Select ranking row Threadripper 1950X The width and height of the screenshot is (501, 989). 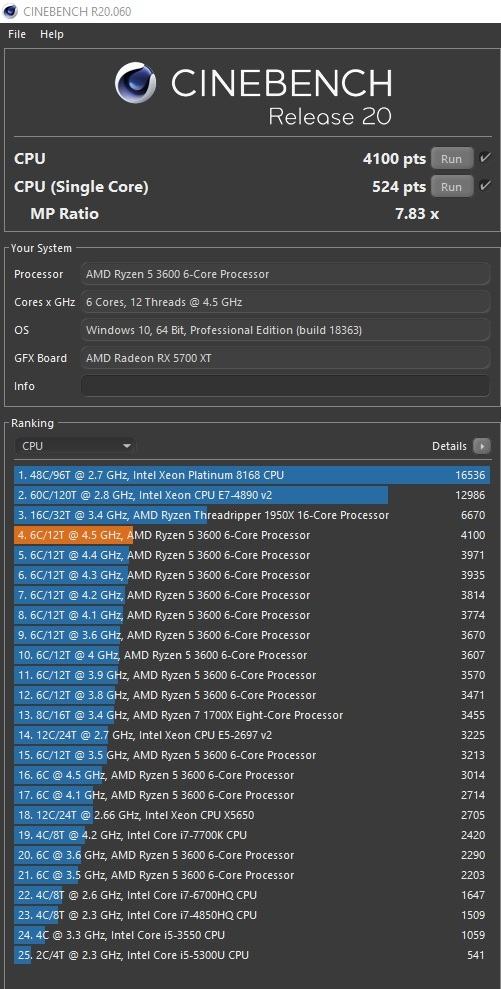coord(252,515)
